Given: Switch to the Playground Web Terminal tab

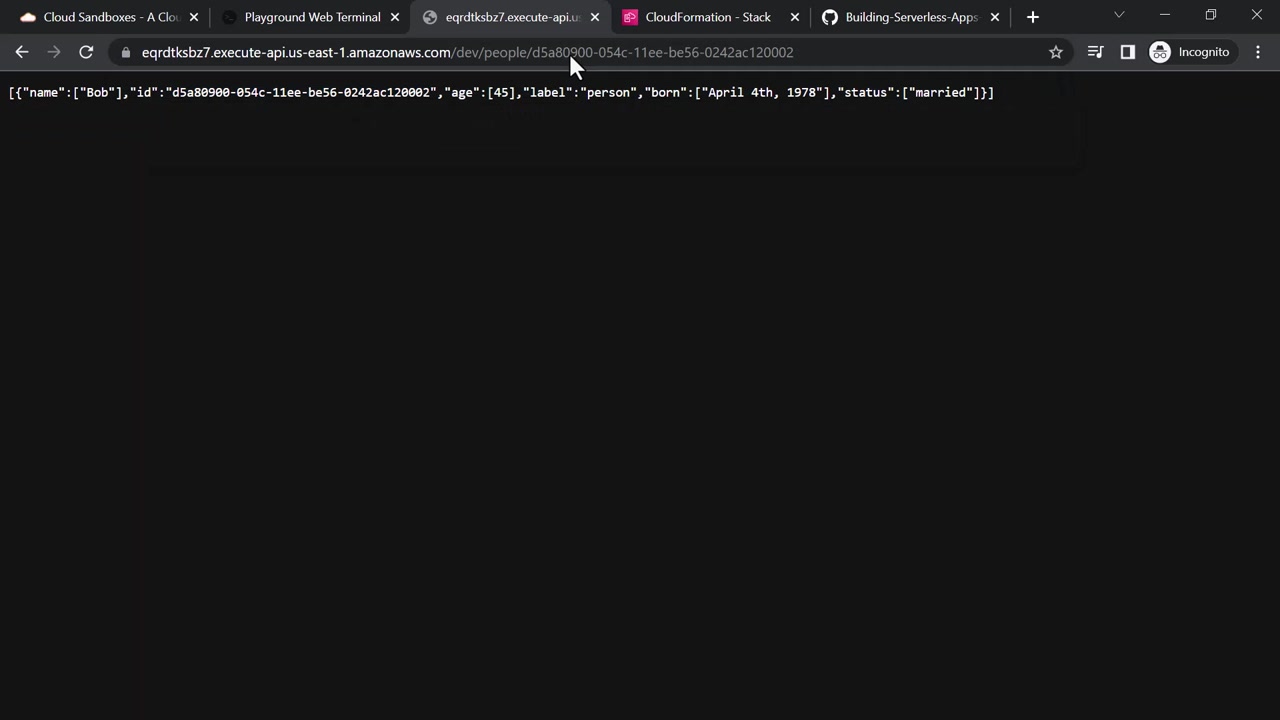Looking at the screenshot, I should coord(310,17).
